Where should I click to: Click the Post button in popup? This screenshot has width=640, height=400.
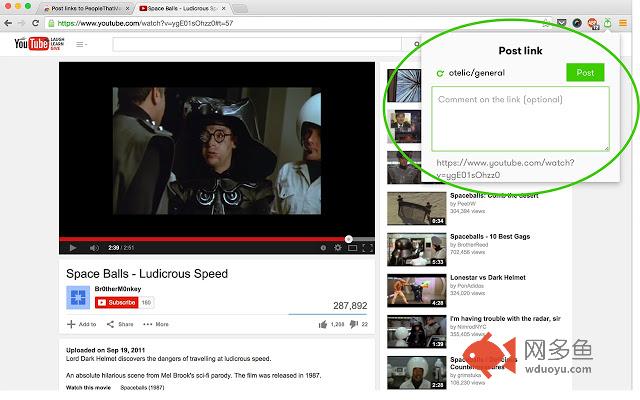[x=585, y=73]
